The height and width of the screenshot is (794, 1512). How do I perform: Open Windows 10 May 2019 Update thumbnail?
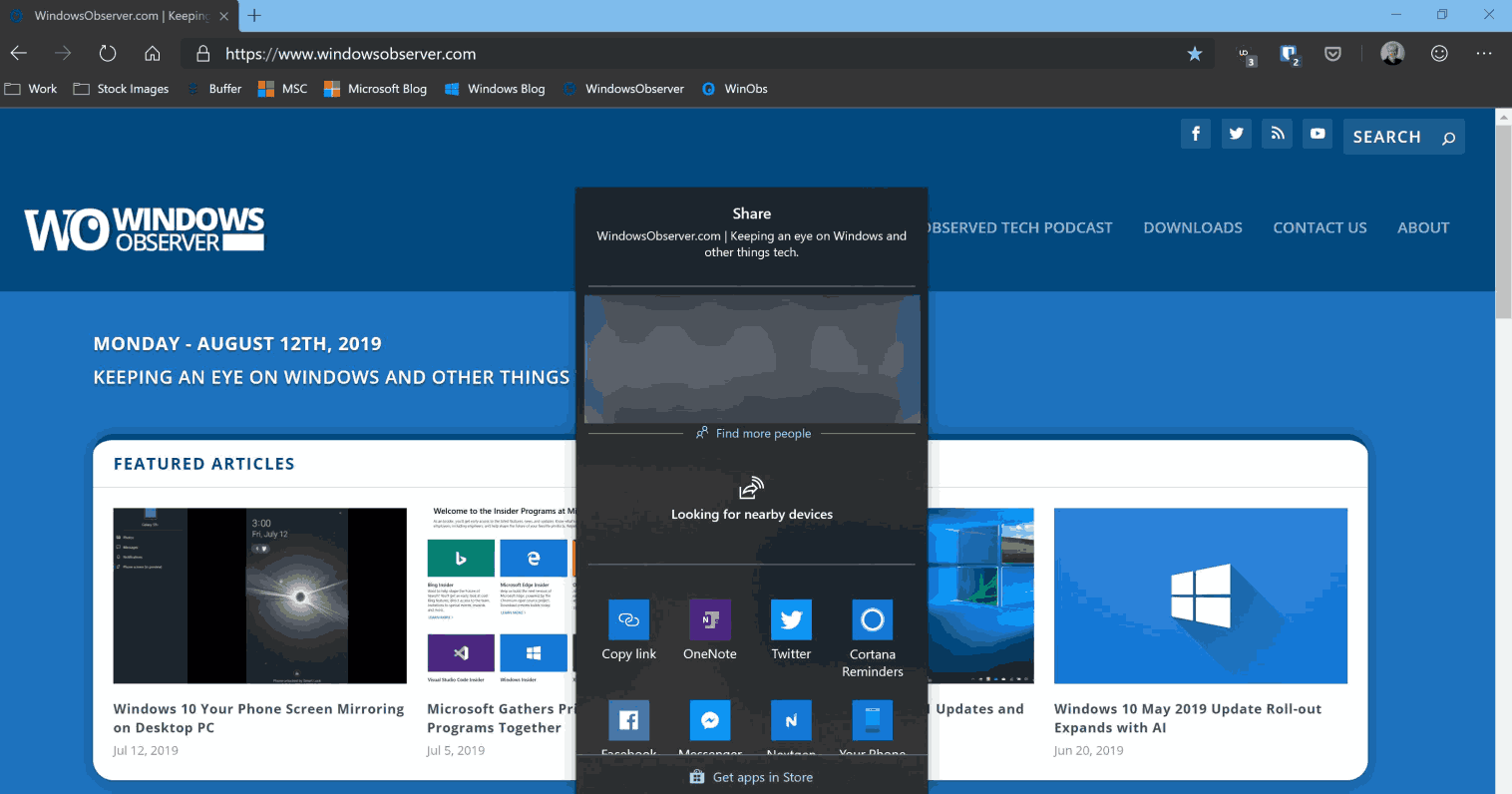(1201, 595)
